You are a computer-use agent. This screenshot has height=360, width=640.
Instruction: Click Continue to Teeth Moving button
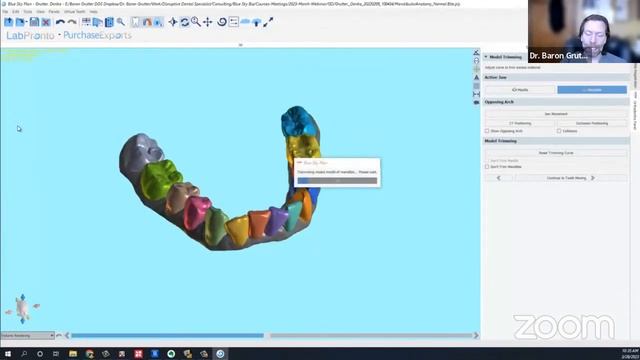pos(571,178)
